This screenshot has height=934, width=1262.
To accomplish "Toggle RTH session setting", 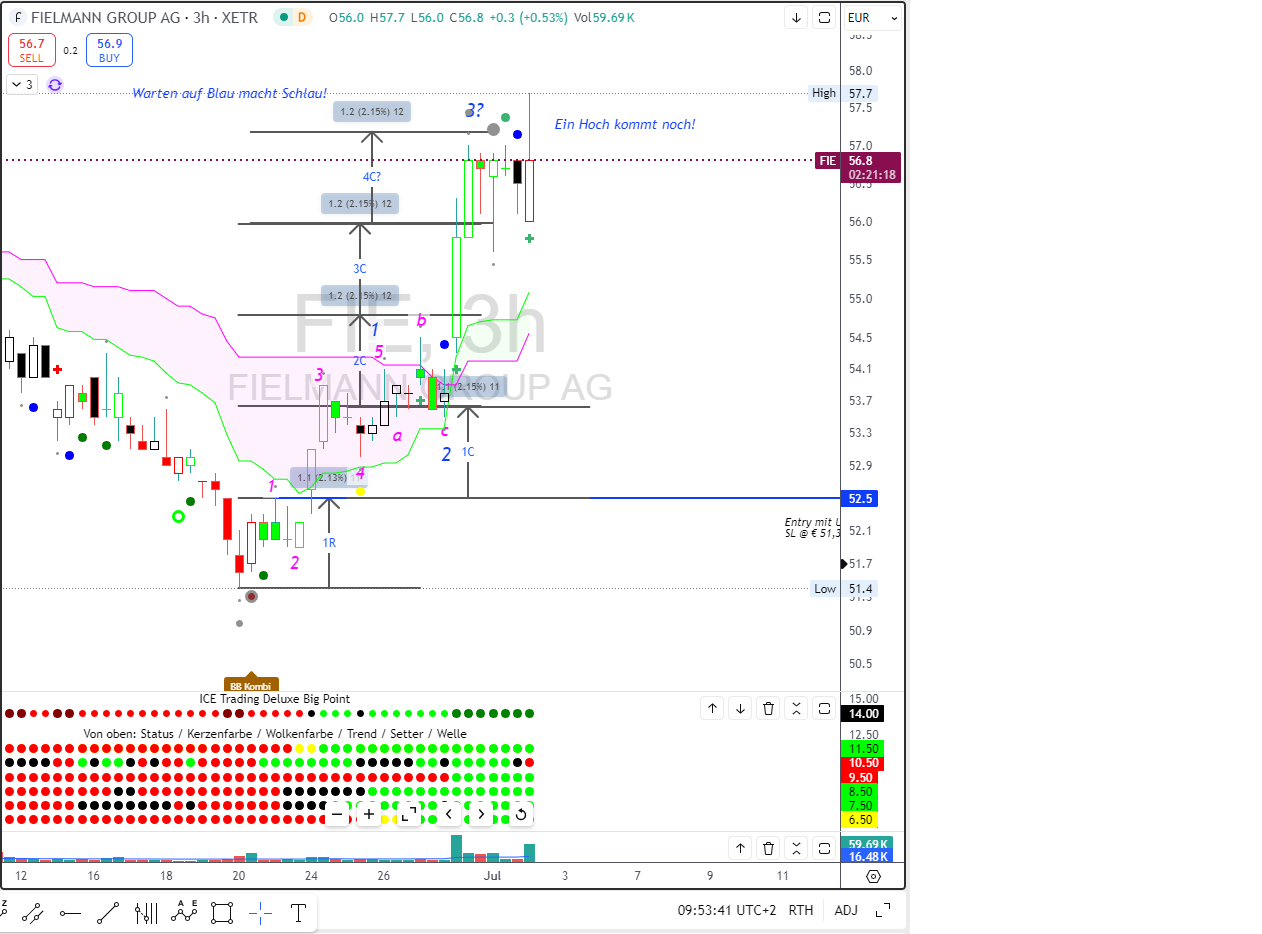I will click(801, 911).
